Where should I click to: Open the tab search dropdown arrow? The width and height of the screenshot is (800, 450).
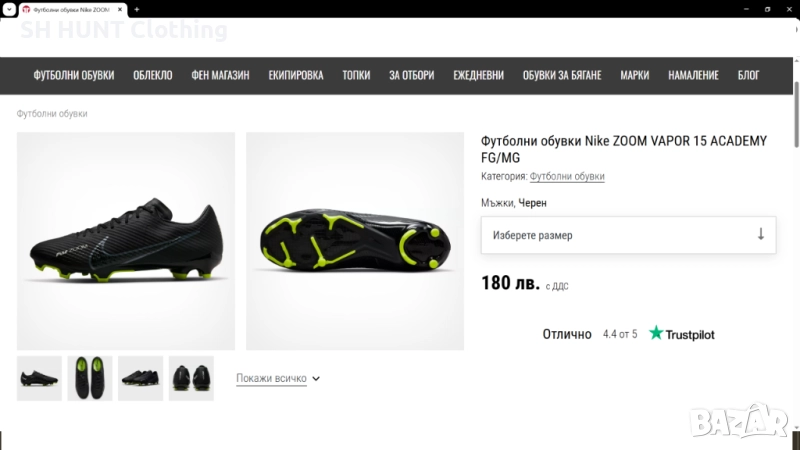point(9,8)
